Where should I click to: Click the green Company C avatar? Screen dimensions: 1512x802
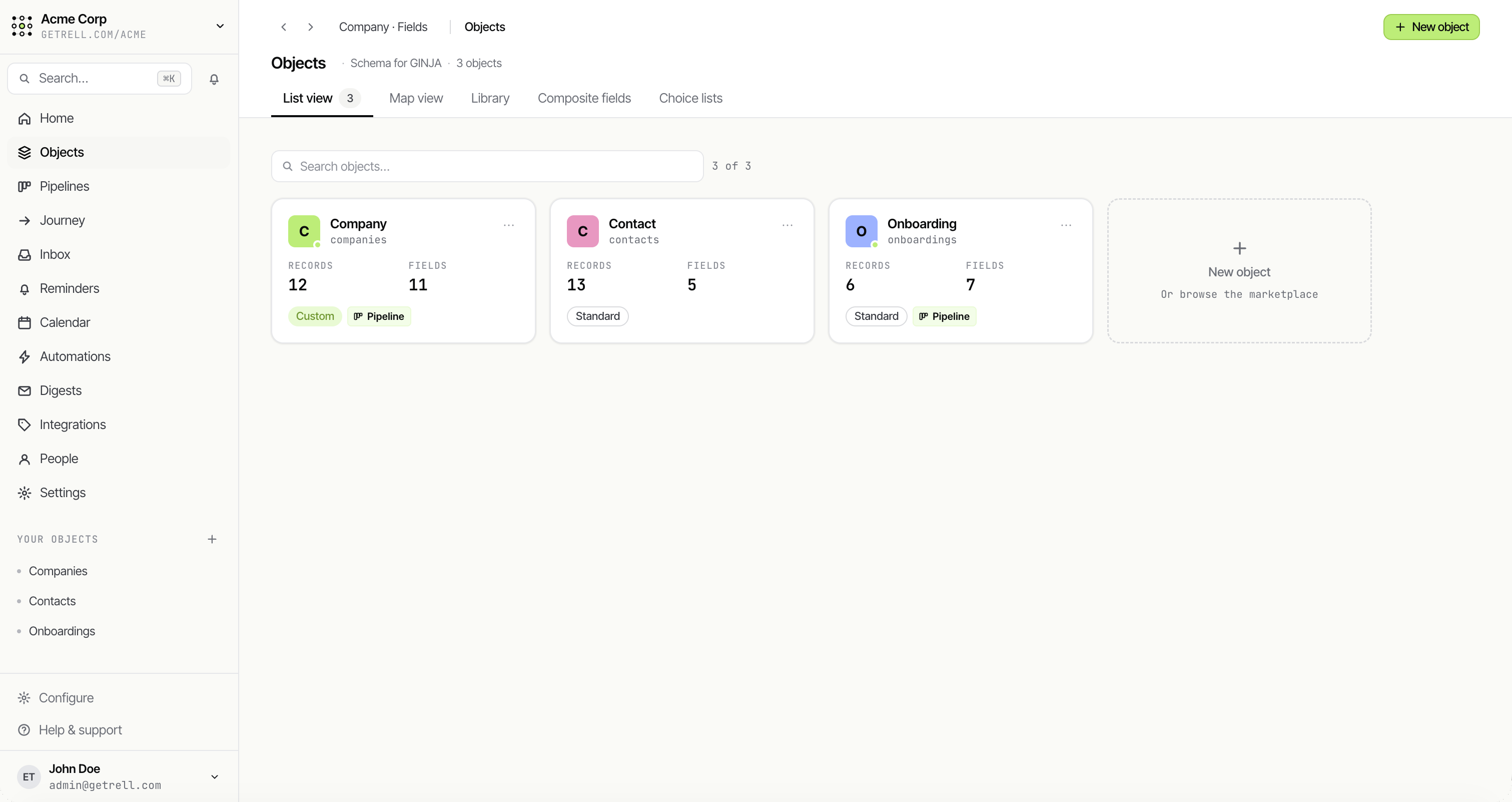(x=304, y=231)
